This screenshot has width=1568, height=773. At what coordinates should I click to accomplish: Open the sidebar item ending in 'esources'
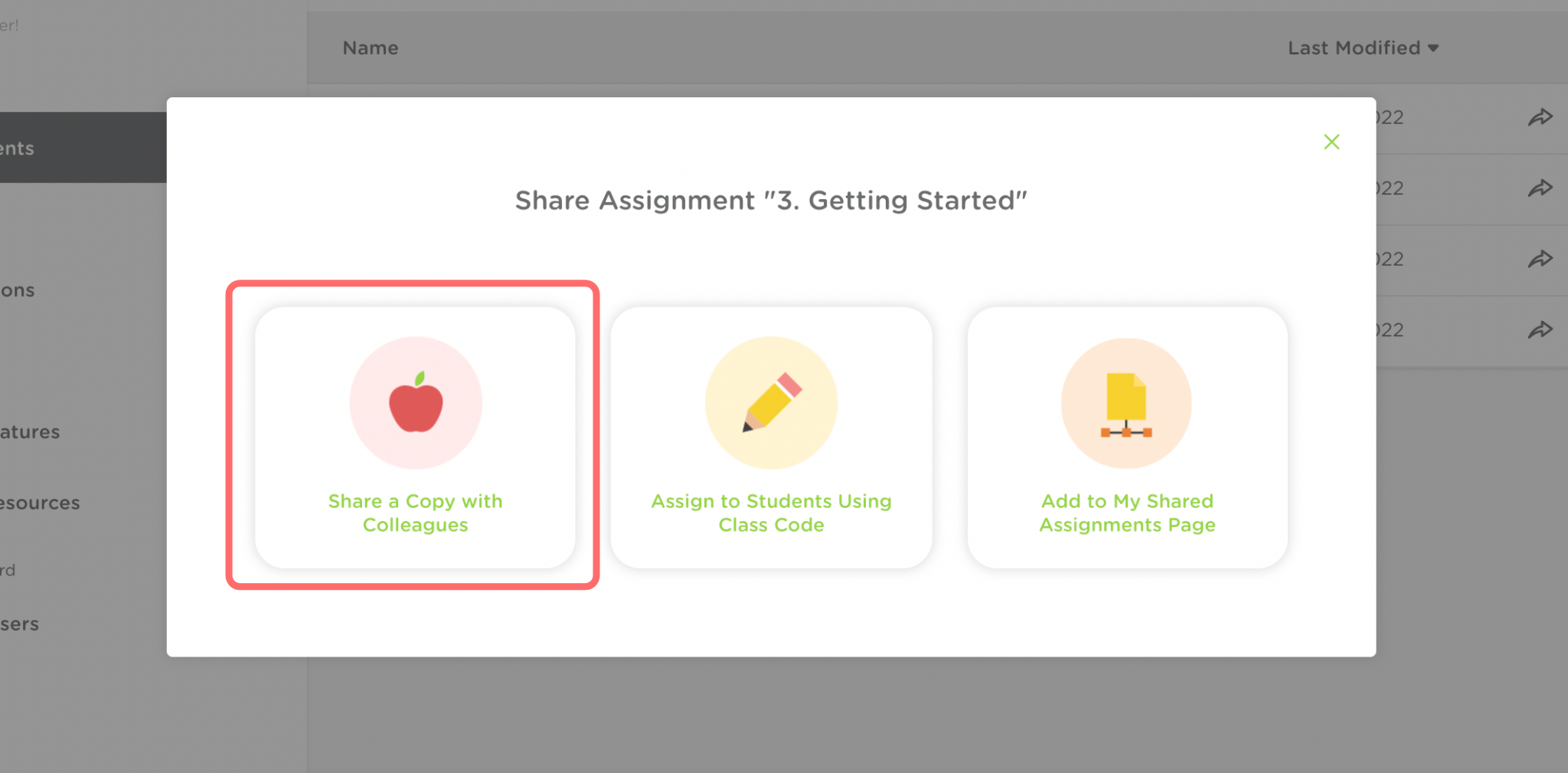(40, 503)
